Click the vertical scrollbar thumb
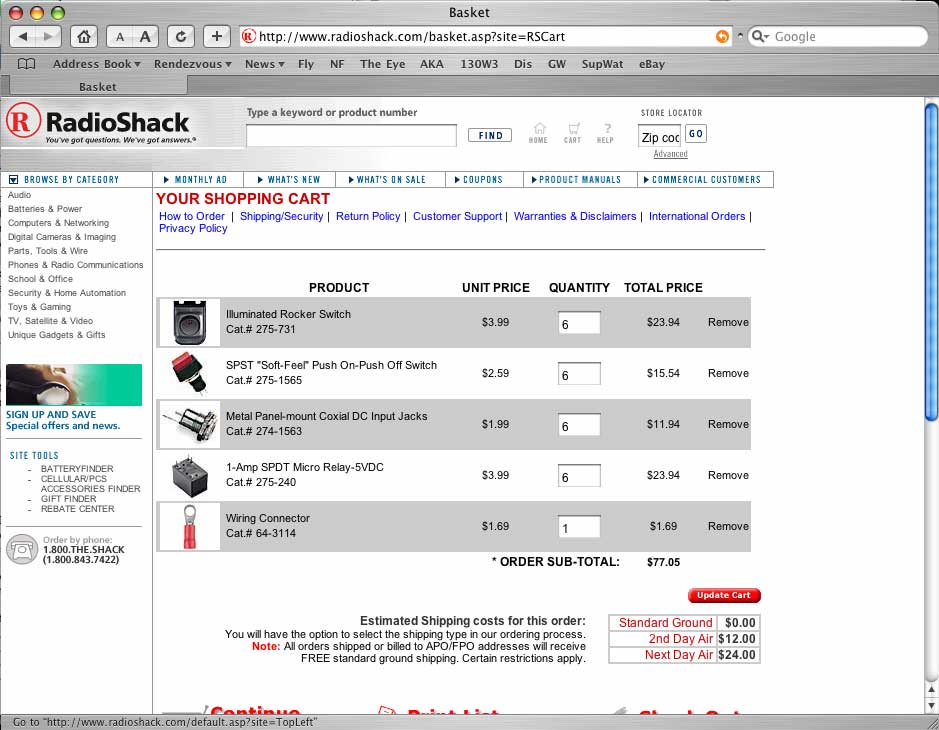 931,262
